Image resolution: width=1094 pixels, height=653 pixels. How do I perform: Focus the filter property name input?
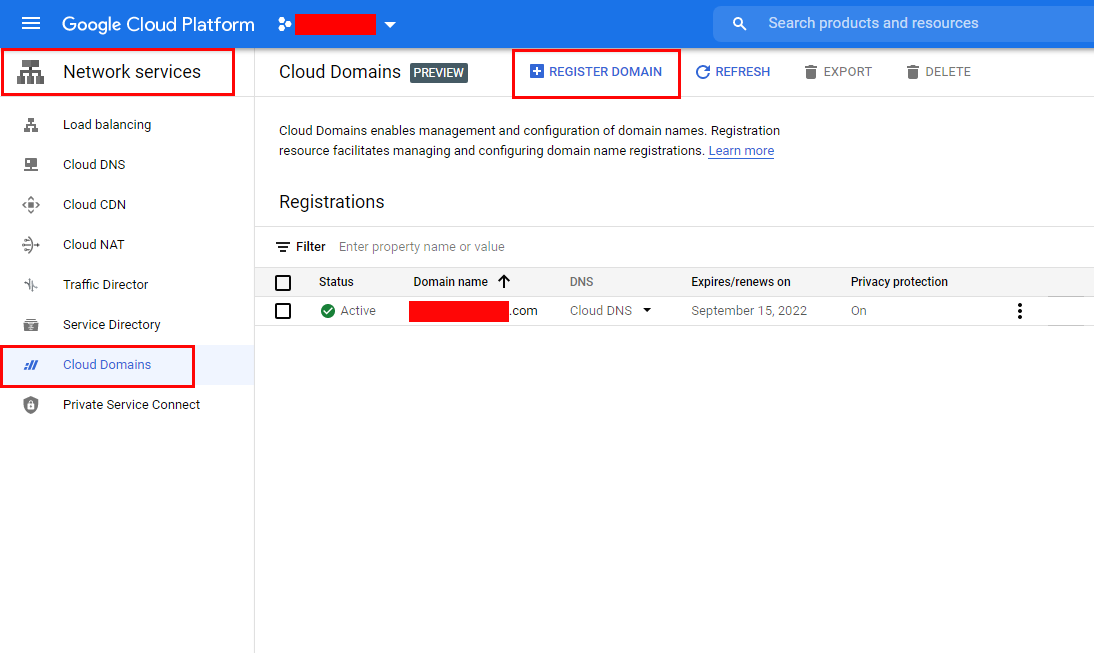coord(421,247)
